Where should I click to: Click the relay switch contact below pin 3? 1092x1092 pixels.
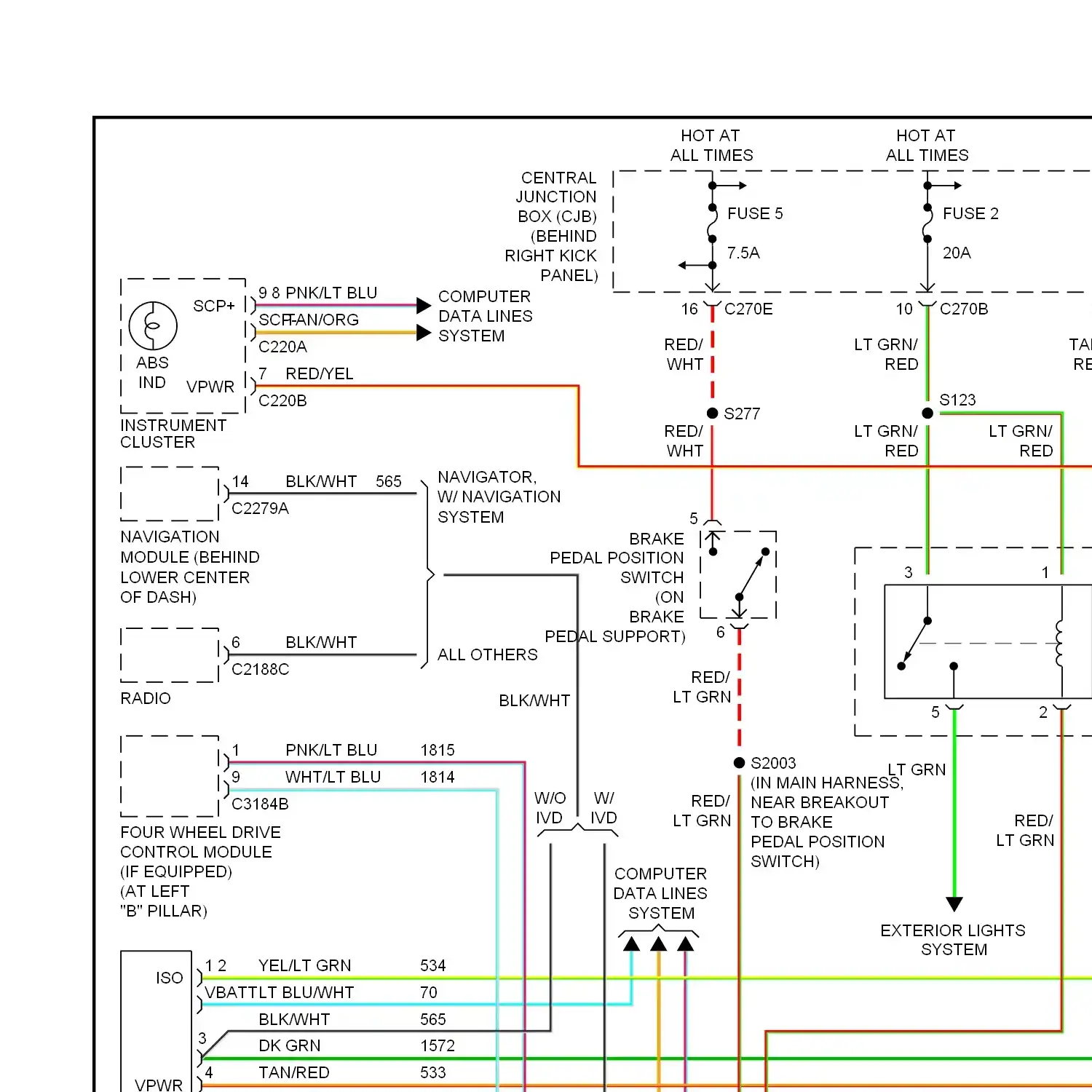914,644
